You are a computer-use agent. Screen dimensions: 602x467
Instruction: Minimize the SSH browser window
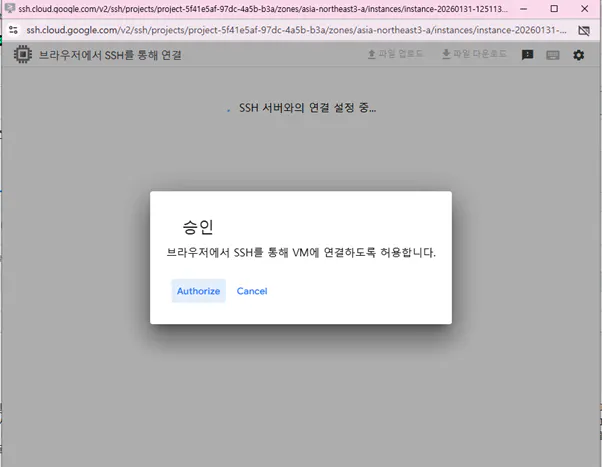pyautogui.click(x=523, y=8)
